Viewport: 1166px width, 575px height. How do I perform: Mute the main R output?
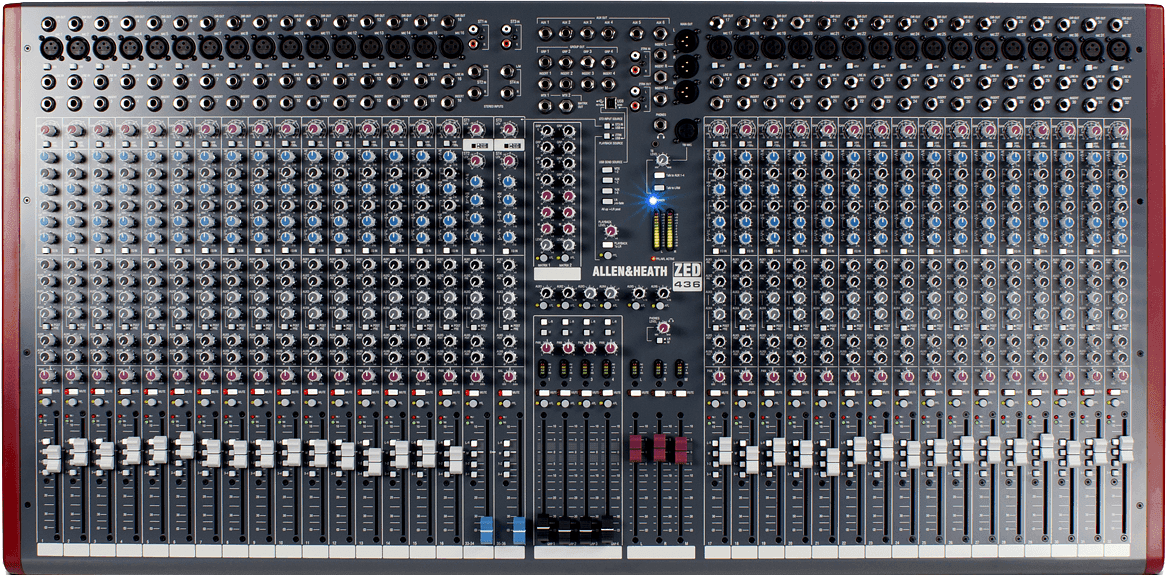pyautogui.click(x=659, y=392)
